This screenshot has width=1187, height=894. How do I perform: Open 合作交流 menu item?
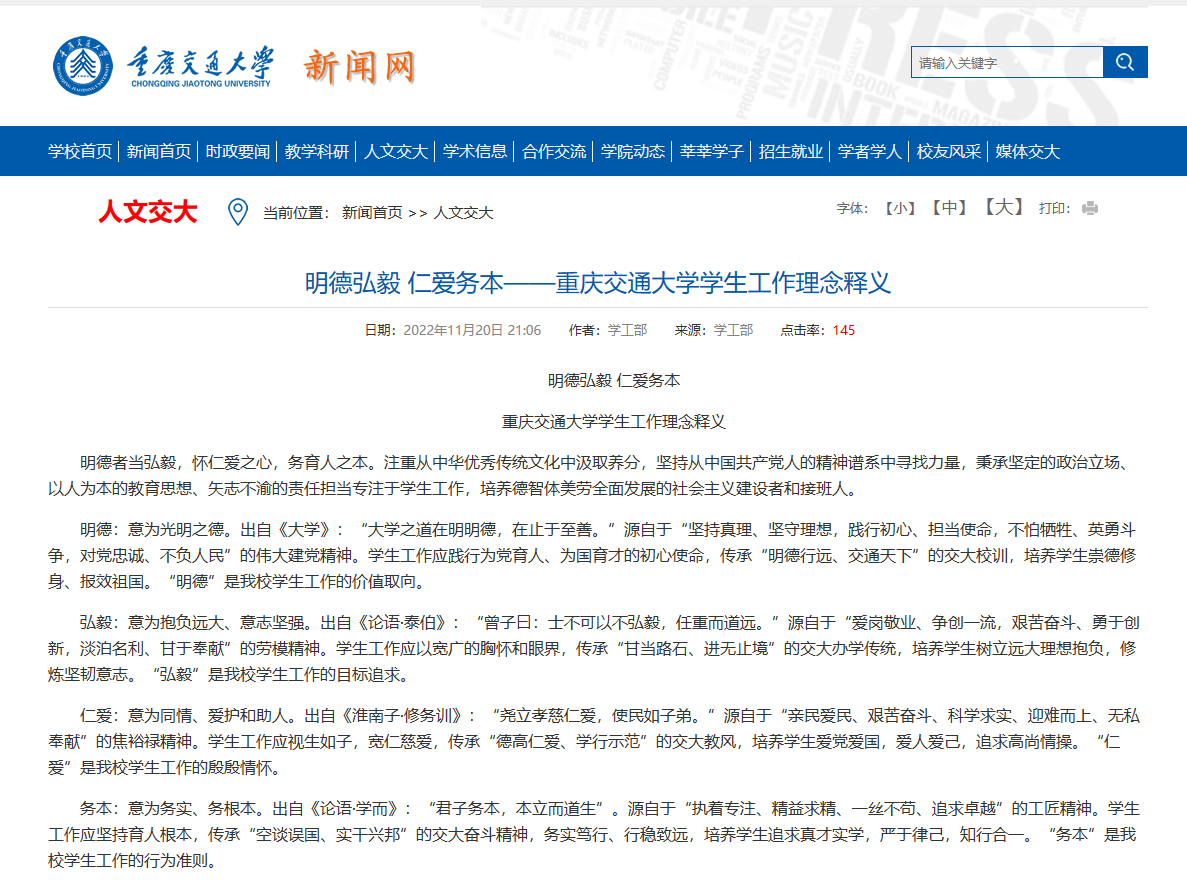pyautogui.click(x=554, y=151)
